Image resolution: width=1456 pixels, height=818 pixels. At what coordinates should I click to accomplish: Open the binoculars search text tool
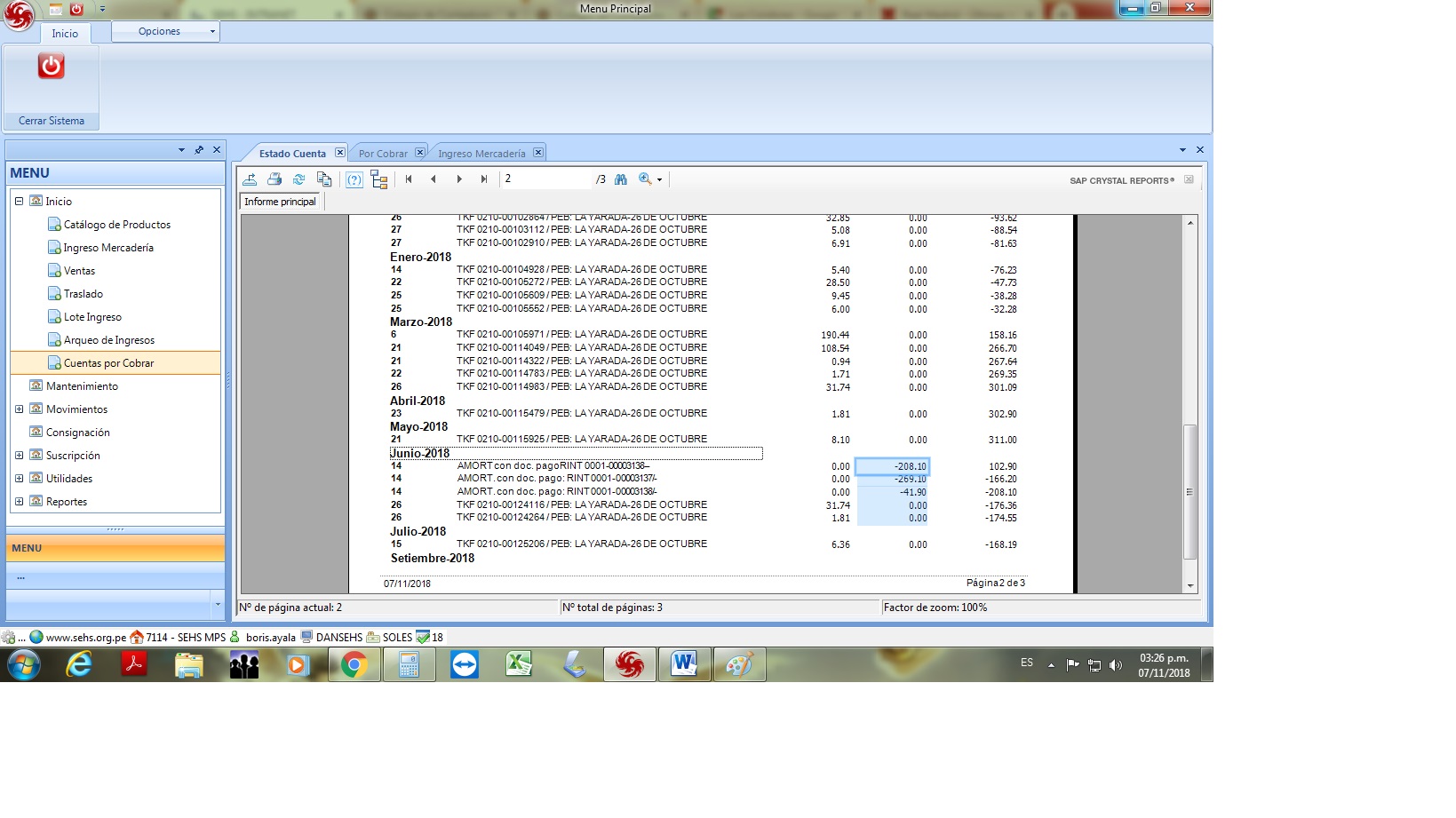click(x=621, y=179)
